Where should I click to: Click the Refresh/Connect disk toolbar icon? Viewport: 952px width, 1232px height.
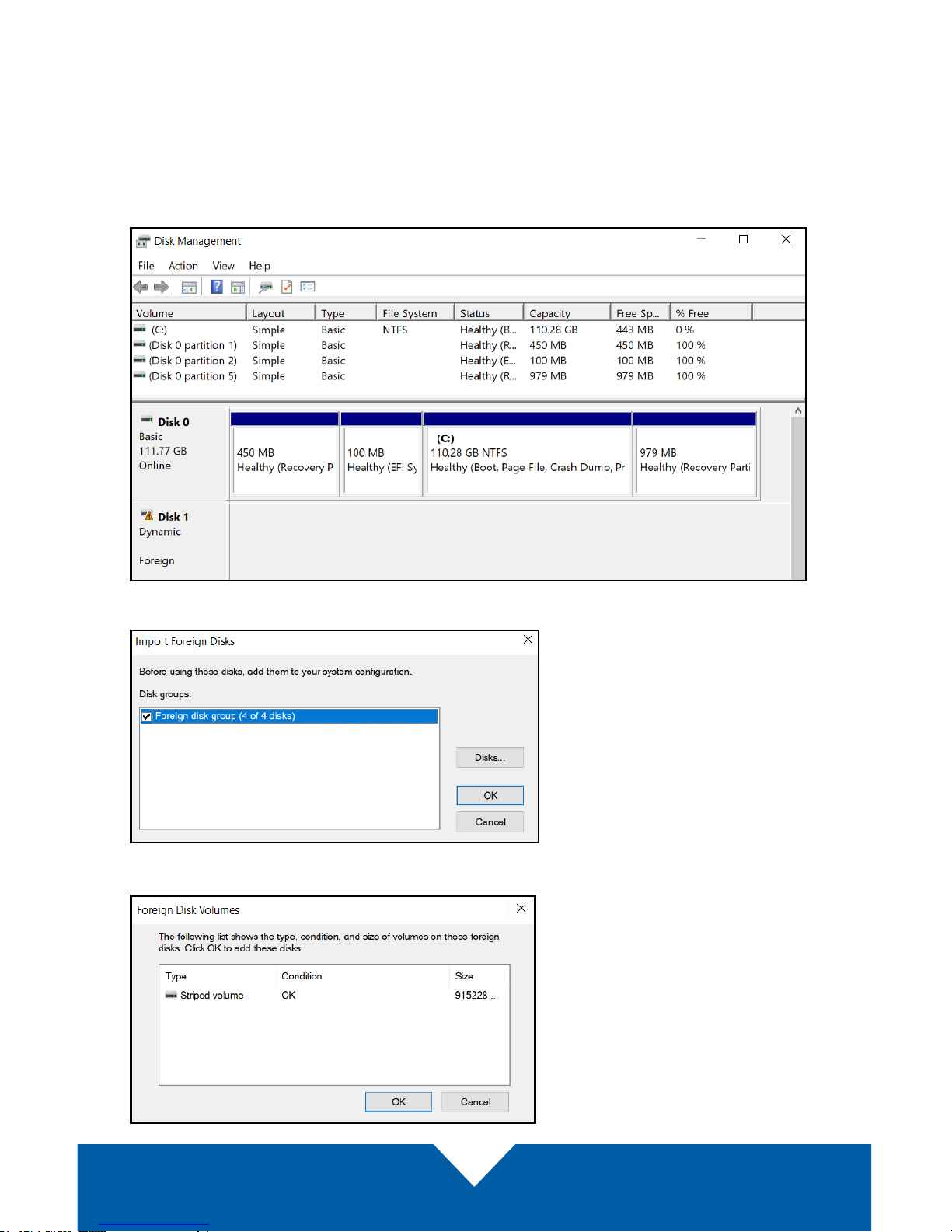tap(266, 287)
